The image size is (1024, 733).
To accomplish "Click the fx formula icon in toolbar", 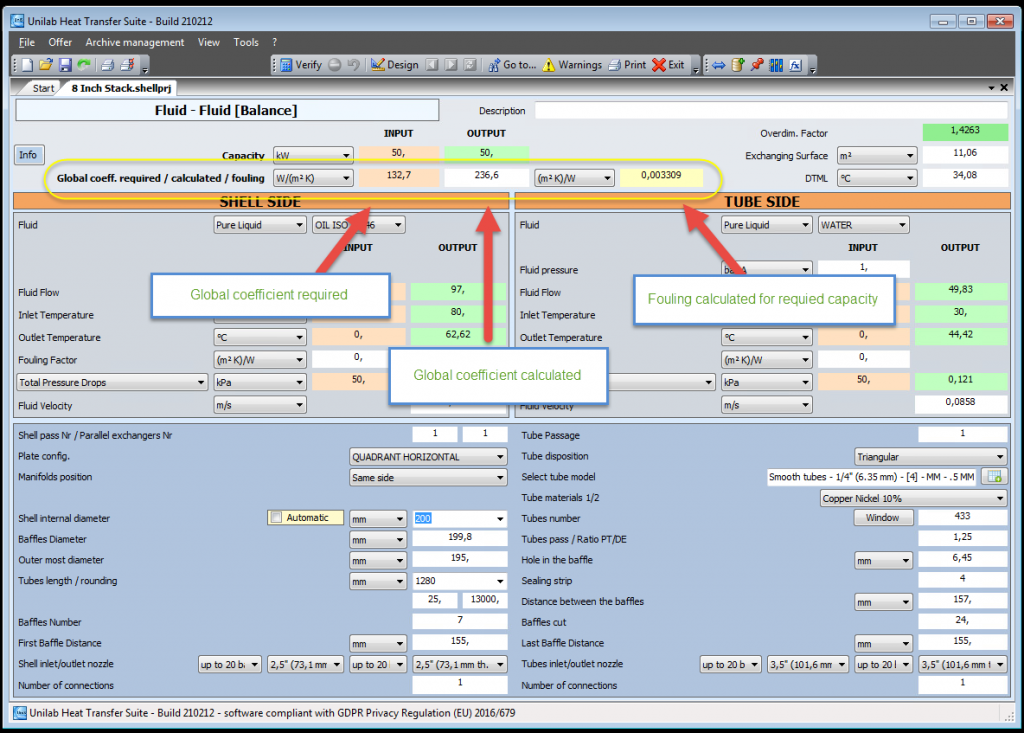I will click(795, 65).
